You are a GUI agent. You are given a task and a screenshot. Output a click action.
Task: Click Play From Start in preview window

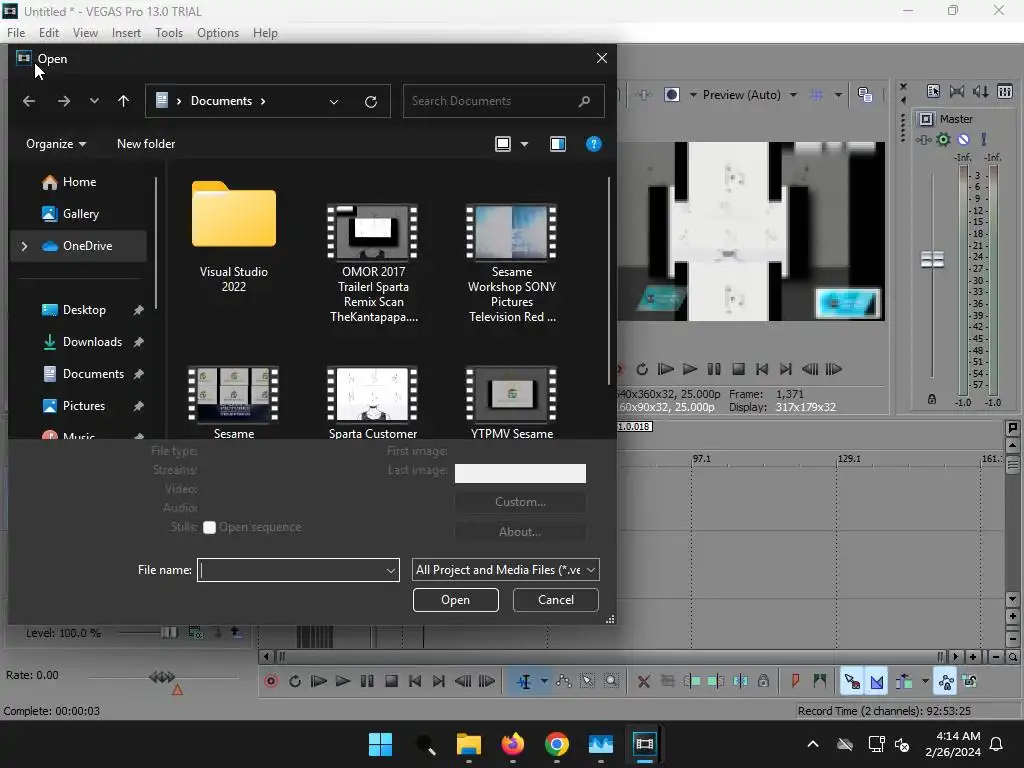665,369
